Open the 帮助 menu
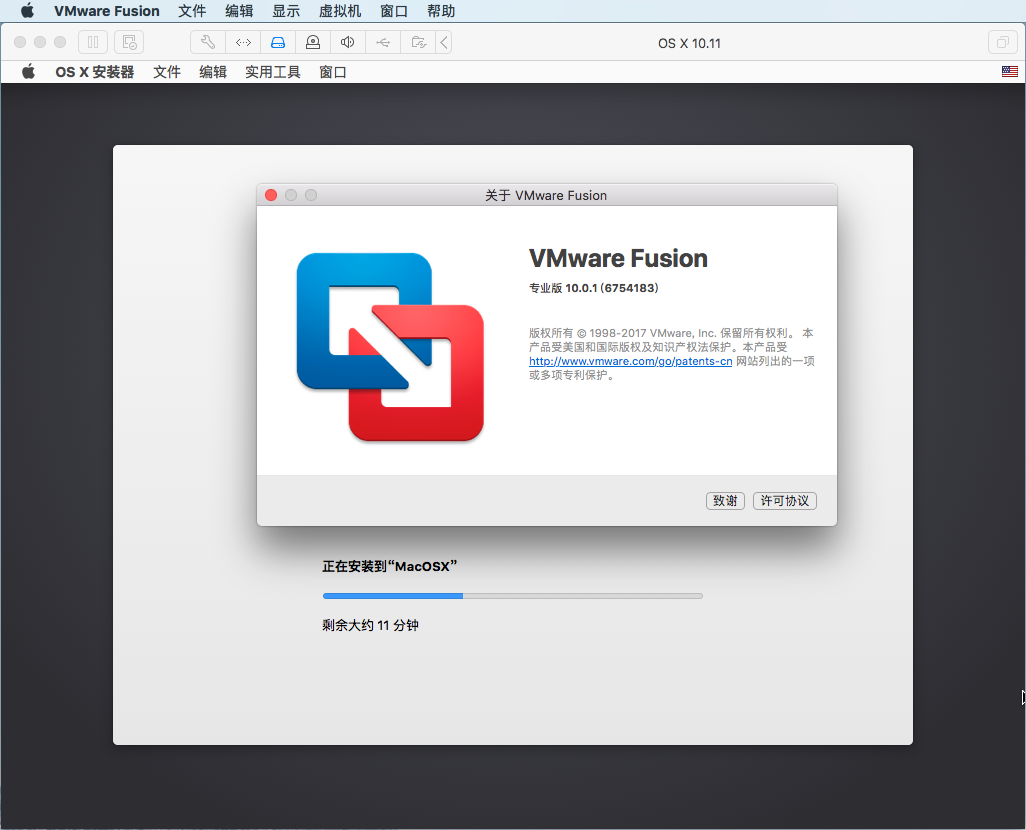This screenshot has height=830, width=1026. pos(441,11)
